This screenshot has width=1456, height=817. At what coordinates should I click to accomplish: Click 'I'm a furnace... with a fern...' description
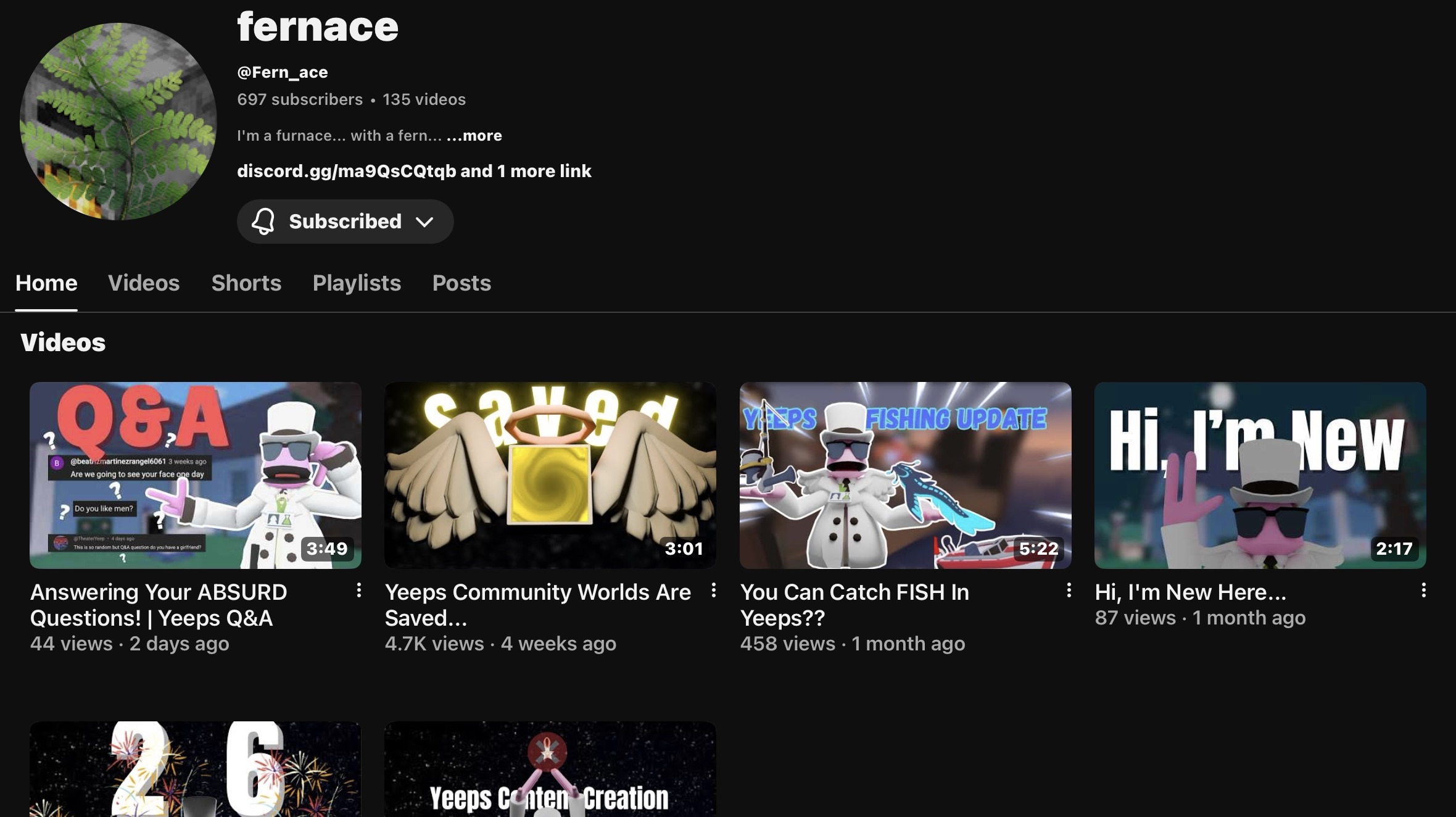pyautogui.click(x=339, y=136)
